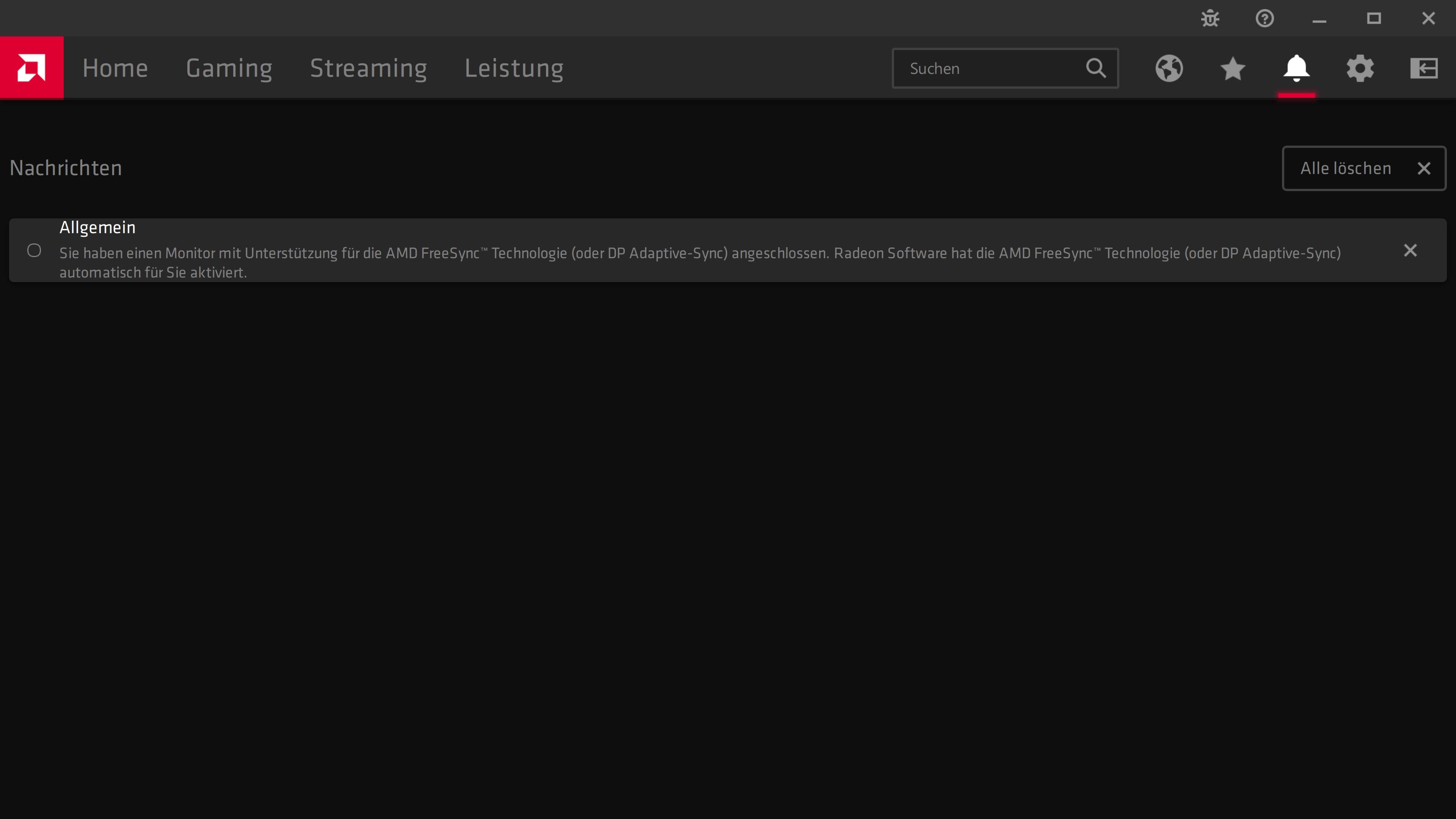Click the Alle löschen clear all button
This screenshot has height=819, width=1456.
[1364, 168]
